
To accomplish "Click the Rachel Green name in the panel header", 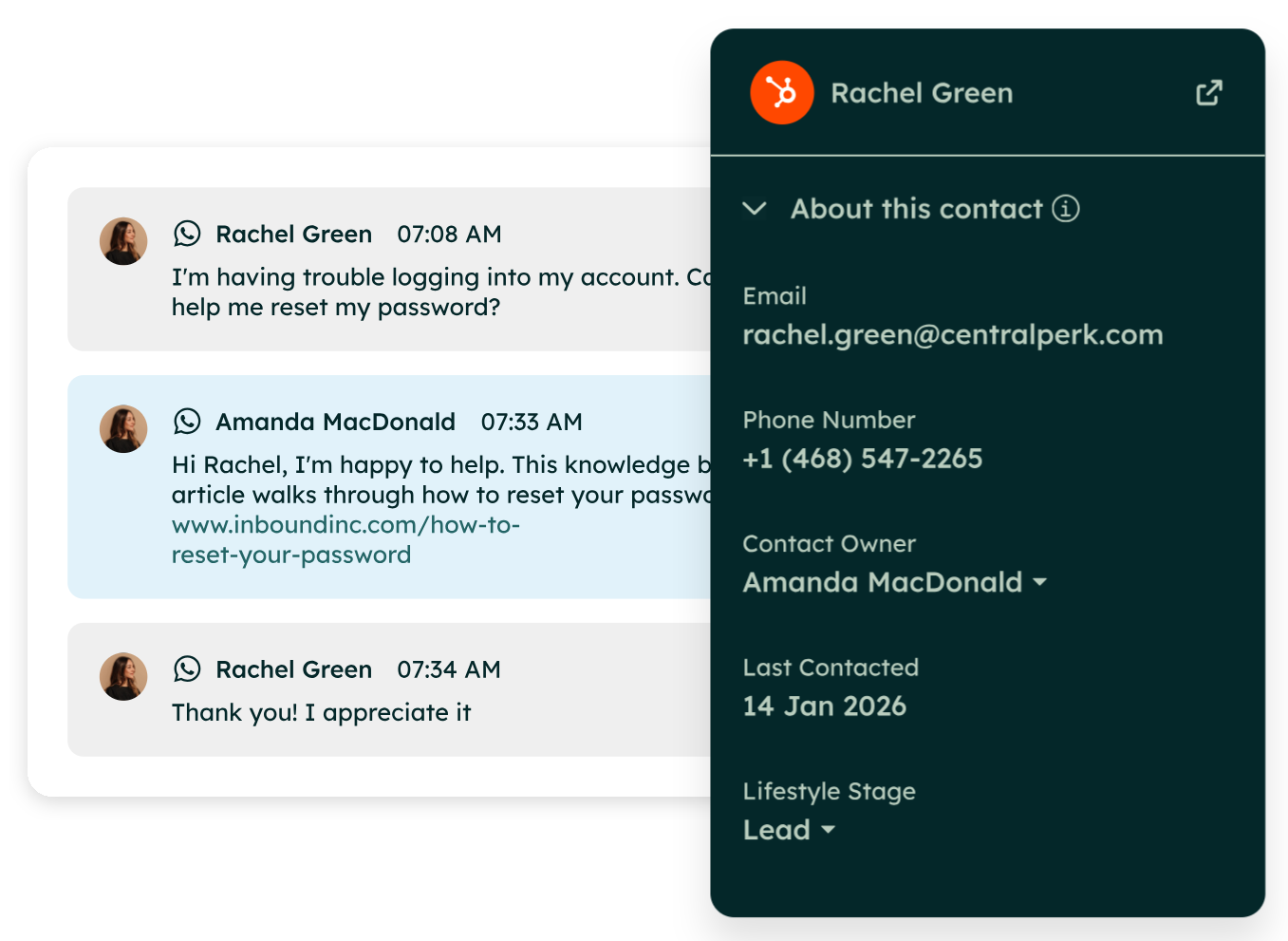I will (922, 93).
